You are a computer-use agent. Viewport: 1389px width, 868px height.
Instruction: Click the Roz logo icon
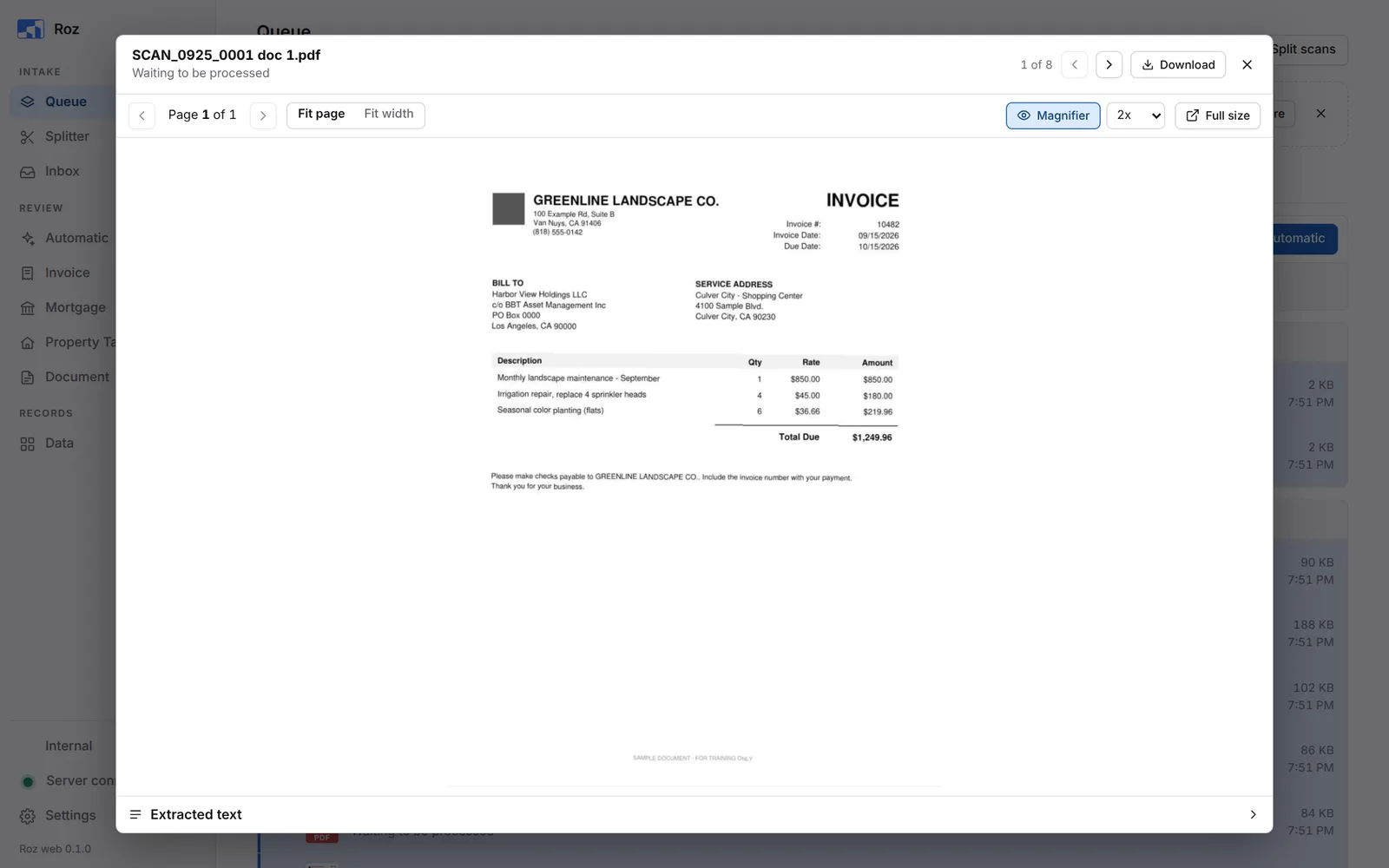(30, 29)
